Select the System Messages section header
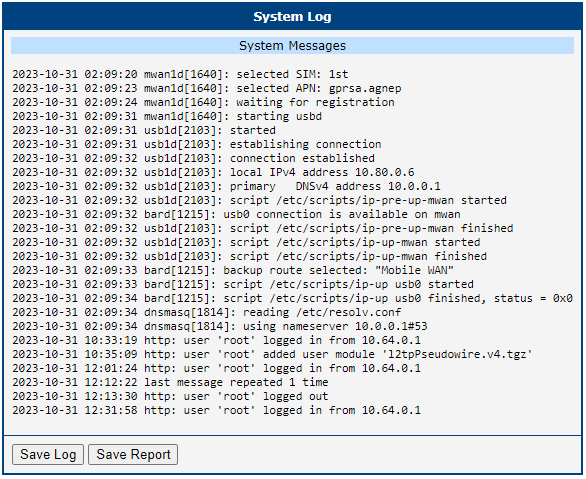The image size is (586, 479). click(x=292, y=46)
